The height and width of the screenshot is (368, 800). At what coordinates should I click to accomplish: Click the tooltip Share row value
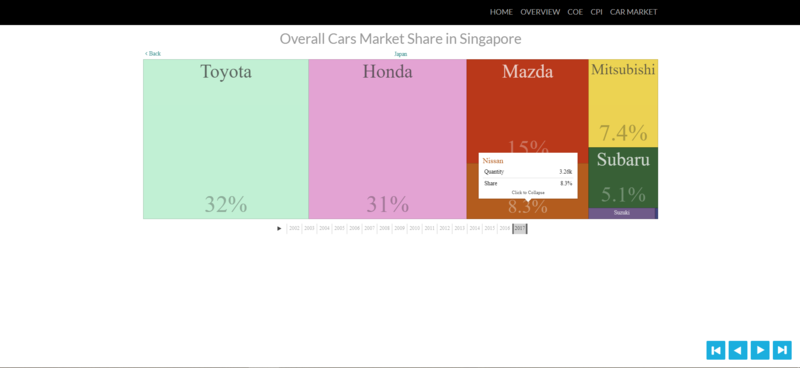click(566, 183)
